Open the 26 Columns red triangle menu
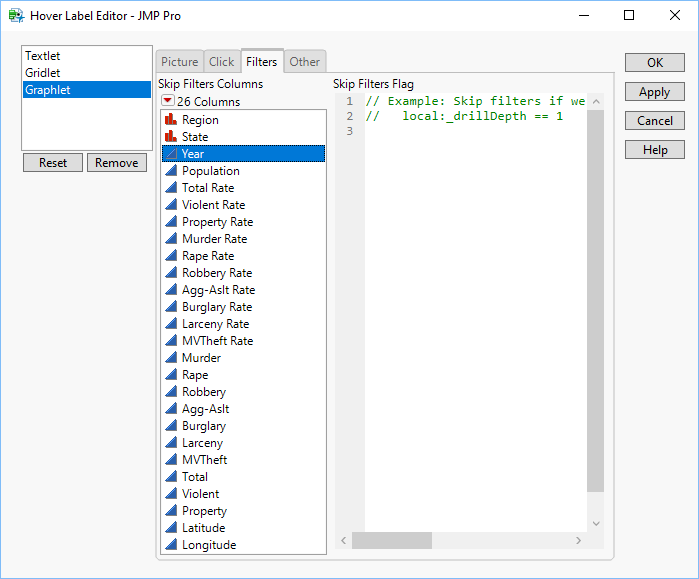The width and height of the screenshot is (699, 579). 168,102
